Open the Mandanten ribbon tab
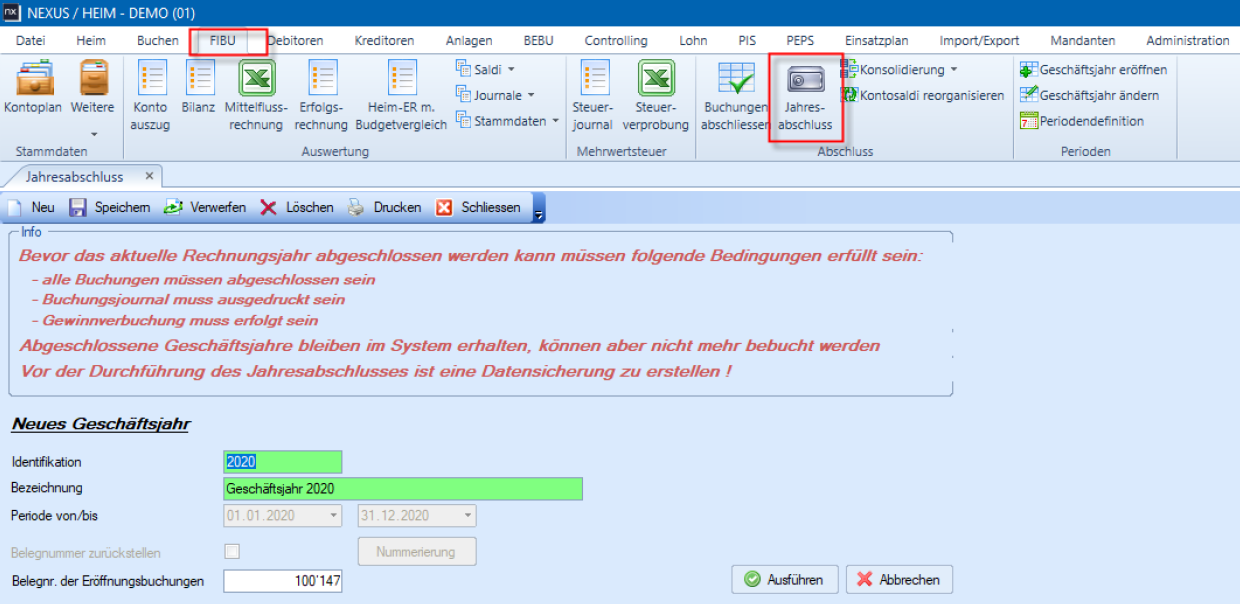Screen dimensions: 1240x604 pos(1083,41)
